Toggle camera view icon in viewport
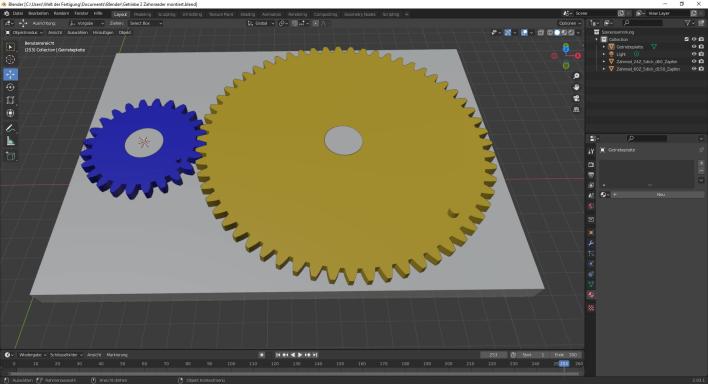Screen dimensions: 708x384 click(576, 98)
